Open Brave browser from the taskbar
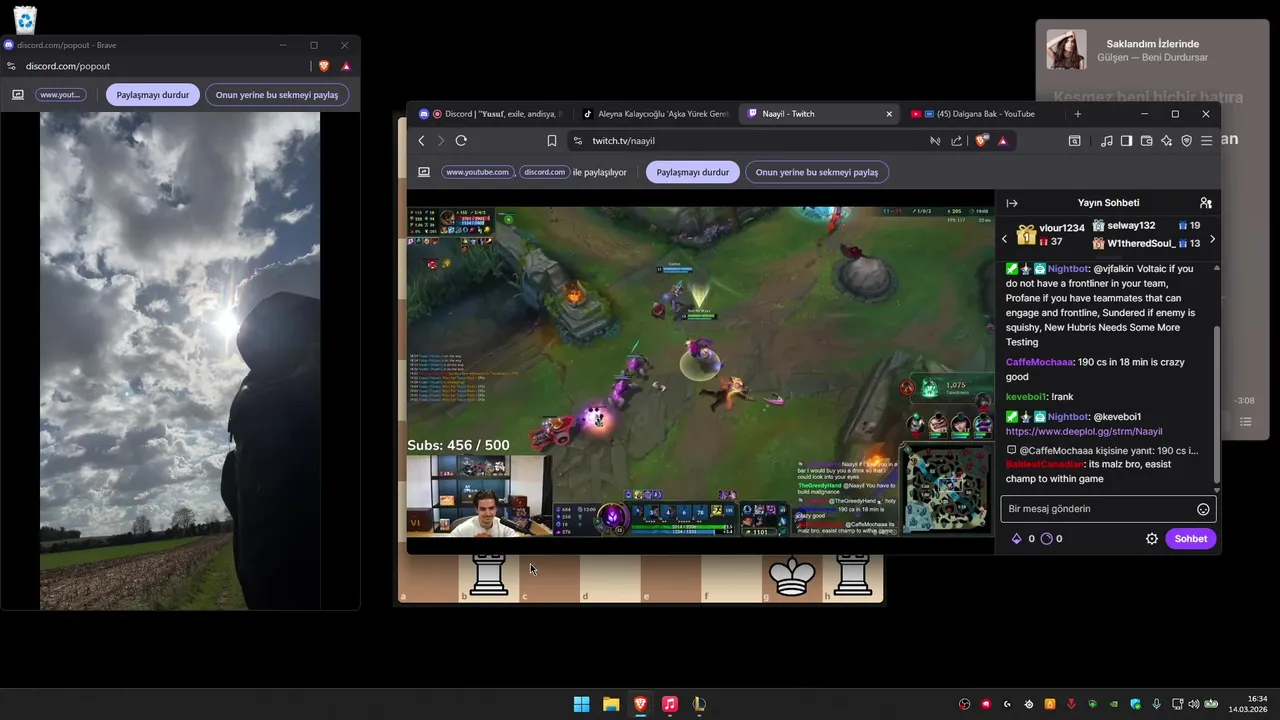This screenshot has width=1280, height=720. [640, 704]
